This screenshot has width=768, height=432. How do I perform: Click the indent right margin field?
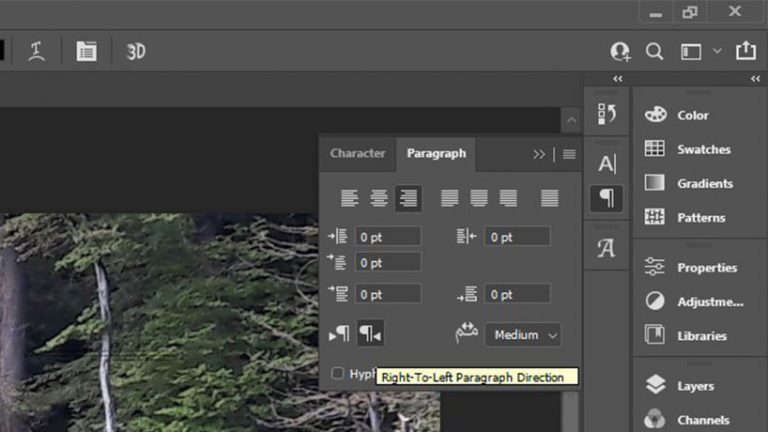517,237
